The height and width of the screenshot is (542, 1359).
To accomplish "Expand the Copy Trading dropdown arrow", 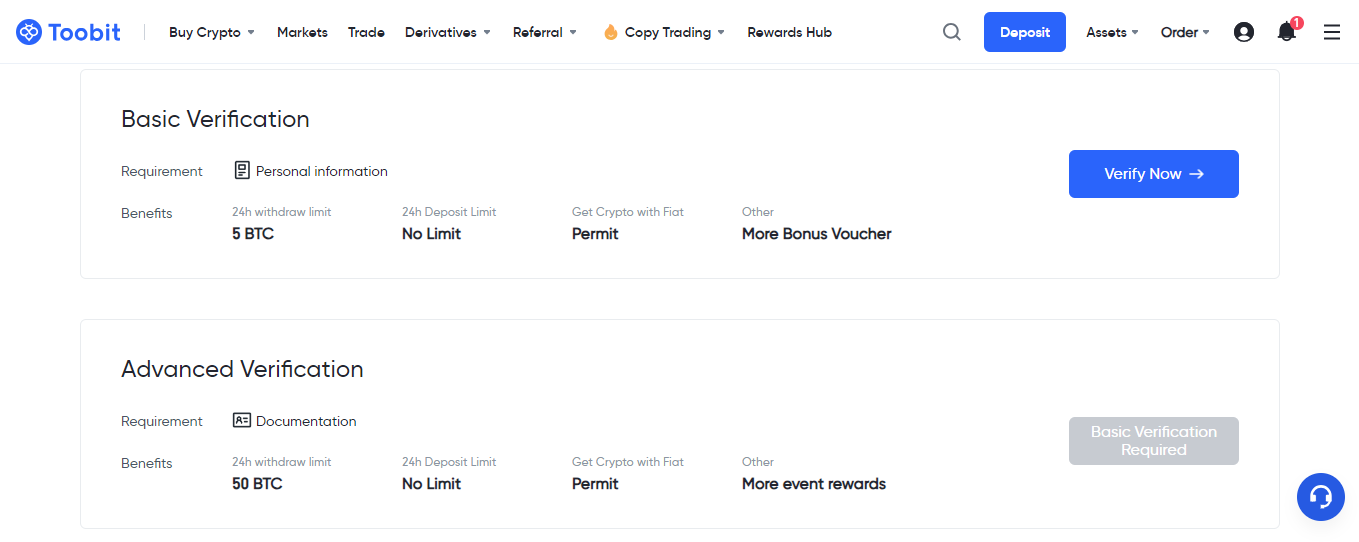I will click(x=721, y=32).
